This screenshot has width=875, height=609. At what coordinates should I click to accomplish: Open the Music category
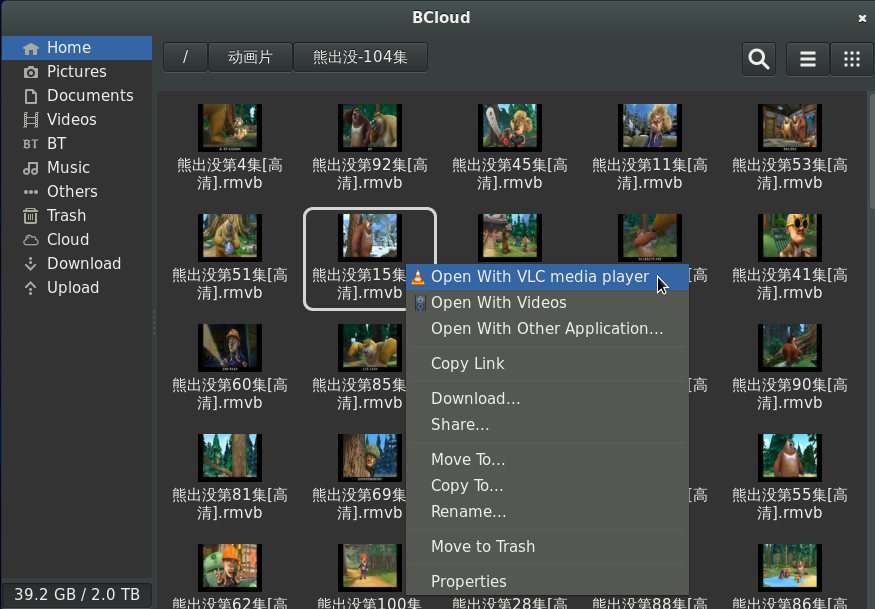68,168
